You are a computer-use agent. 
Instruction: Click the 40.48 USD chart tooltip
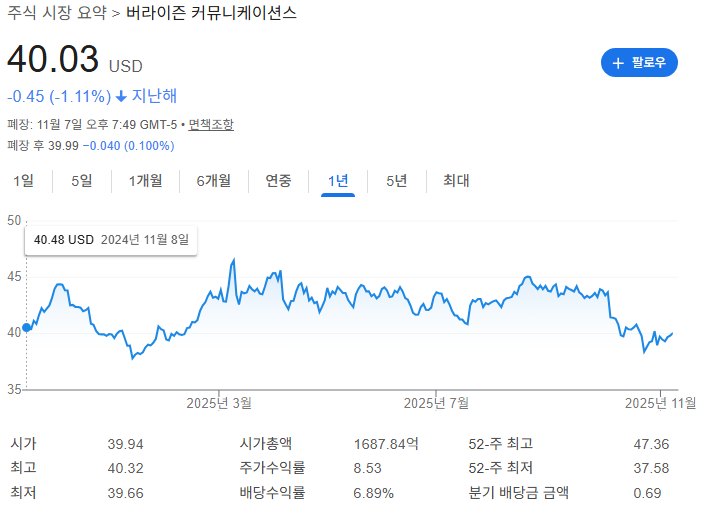tap(111, 240)
